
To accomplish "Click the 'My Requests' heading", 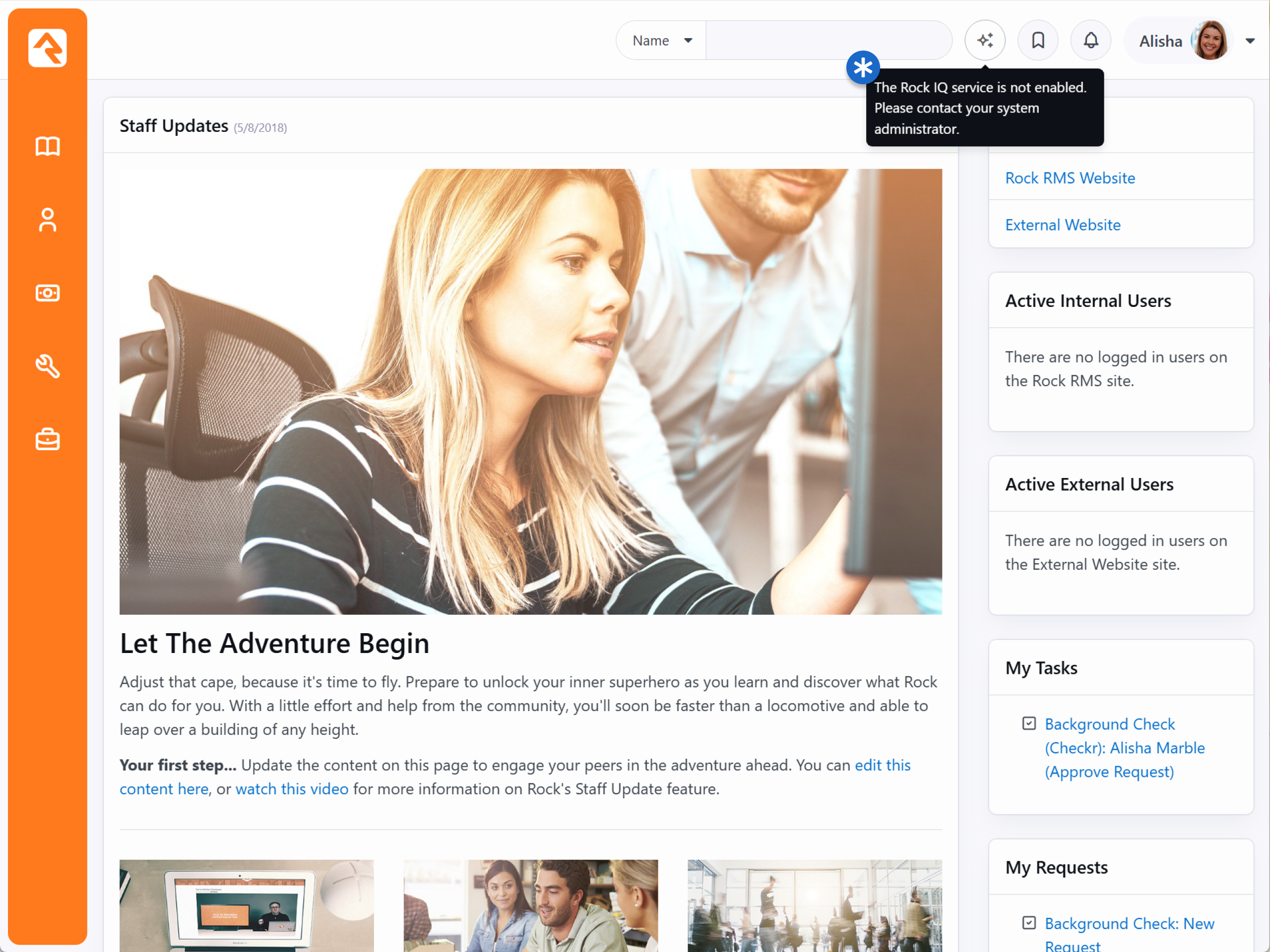I will pos(1056,867).
